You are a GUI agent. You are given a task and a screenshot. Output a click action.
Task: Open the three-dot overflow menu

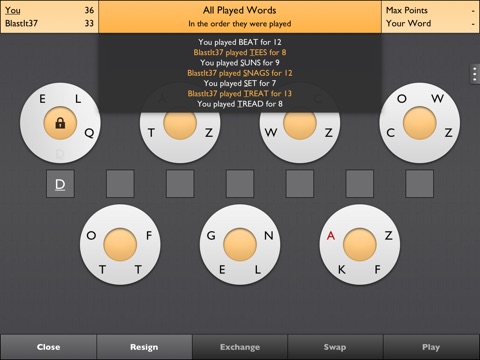click(475, 74)
